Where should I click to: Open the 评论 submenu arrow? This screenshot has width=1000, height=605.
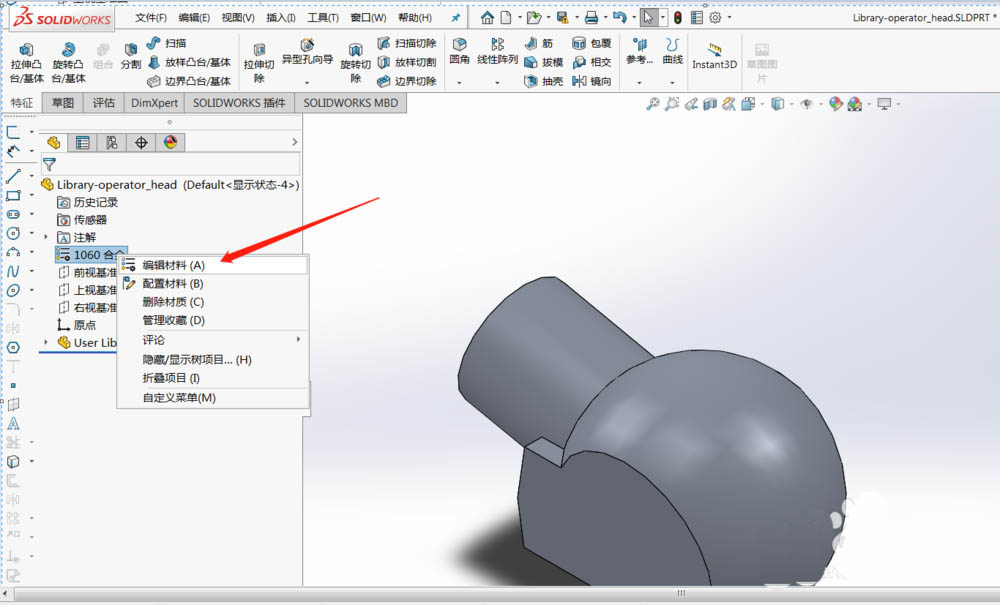click(x=298, y=339)
